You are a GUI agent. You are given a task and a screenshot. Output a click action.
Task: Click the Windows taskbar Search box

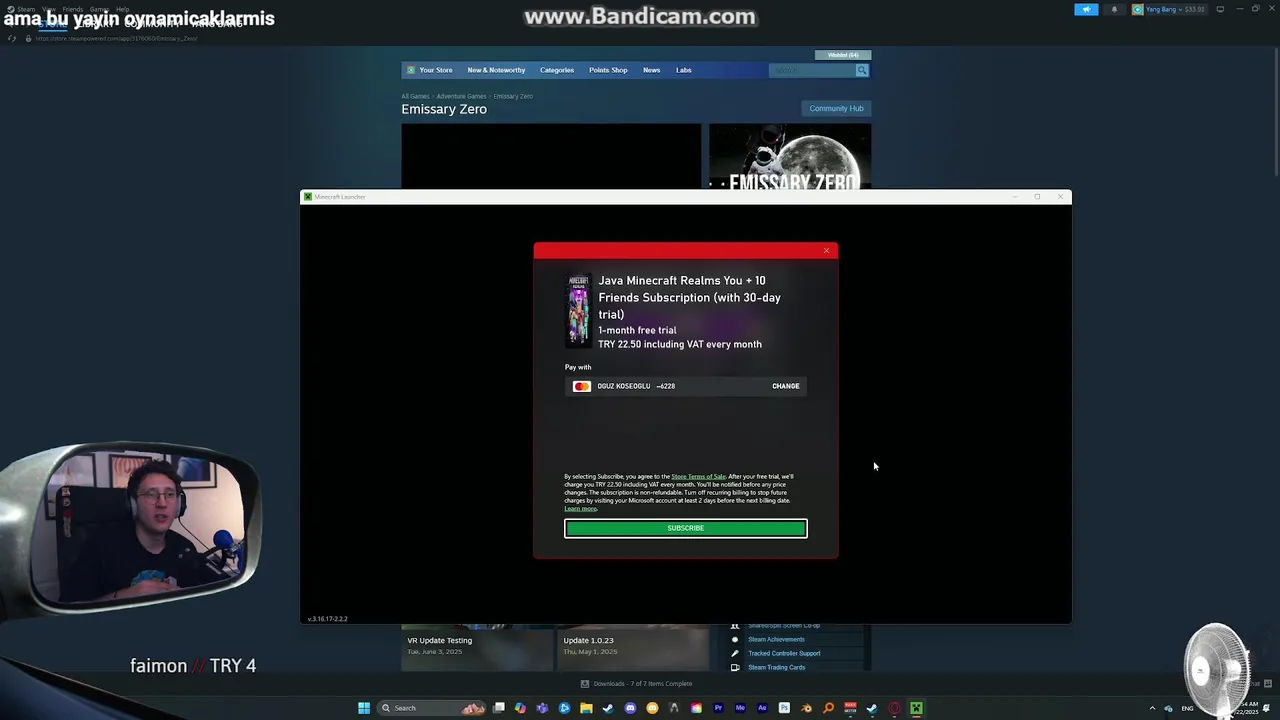[x=430, y=708]
